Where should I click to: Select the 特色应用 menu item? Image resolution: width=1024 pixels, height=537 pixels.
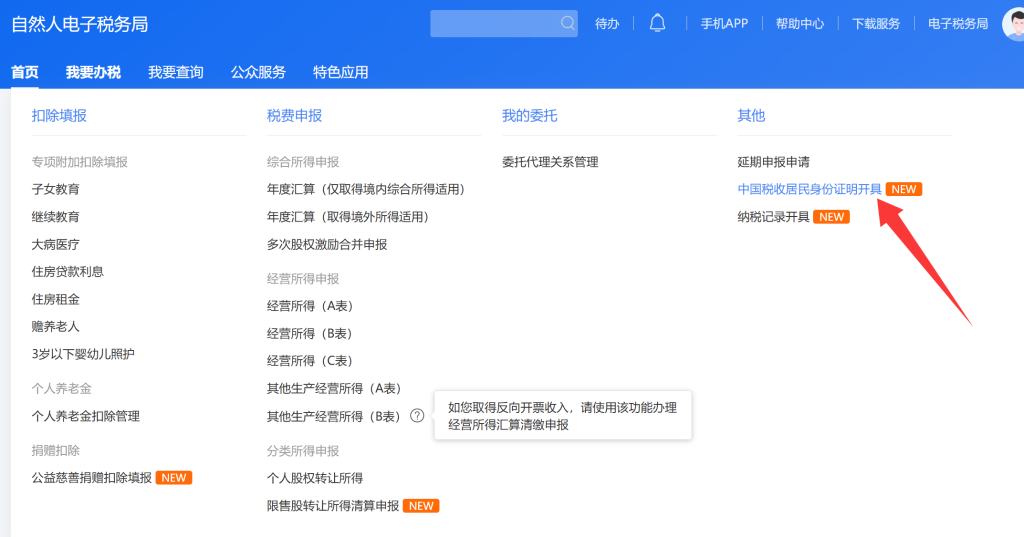[341, 72]
